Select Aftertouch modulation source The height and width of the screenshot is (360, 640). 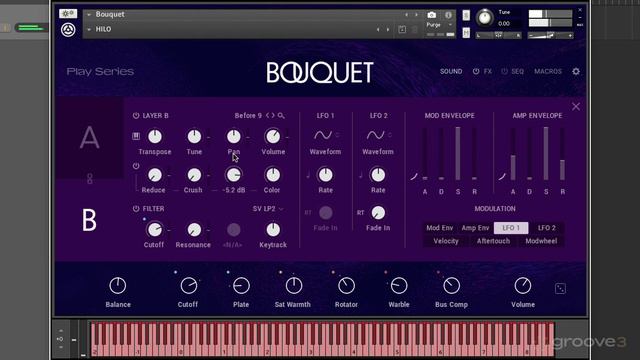[x=493, y=241]
